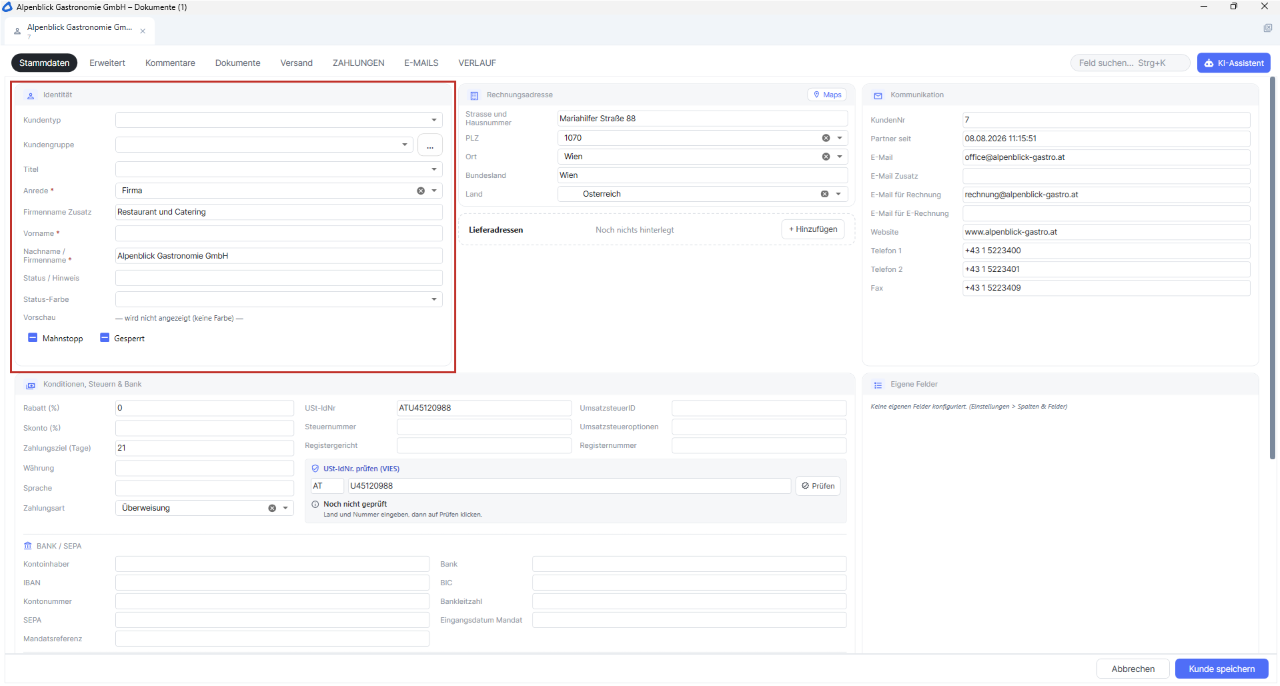Clear the Ort value with the x icon
This screenshot has height=686, width=1280.
click(x=826, y=157)
